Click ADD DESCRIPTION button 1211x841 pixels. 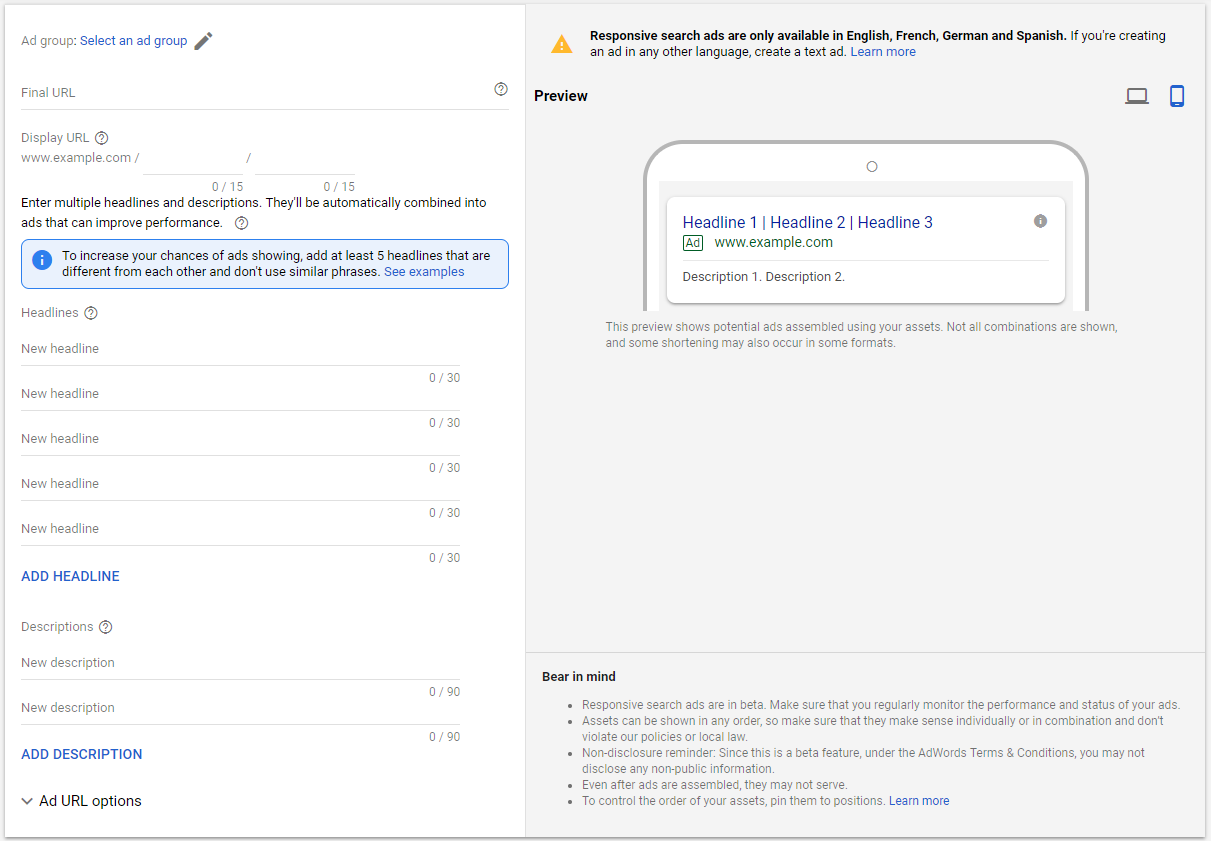pyautogui.click(x=82, y=754)
